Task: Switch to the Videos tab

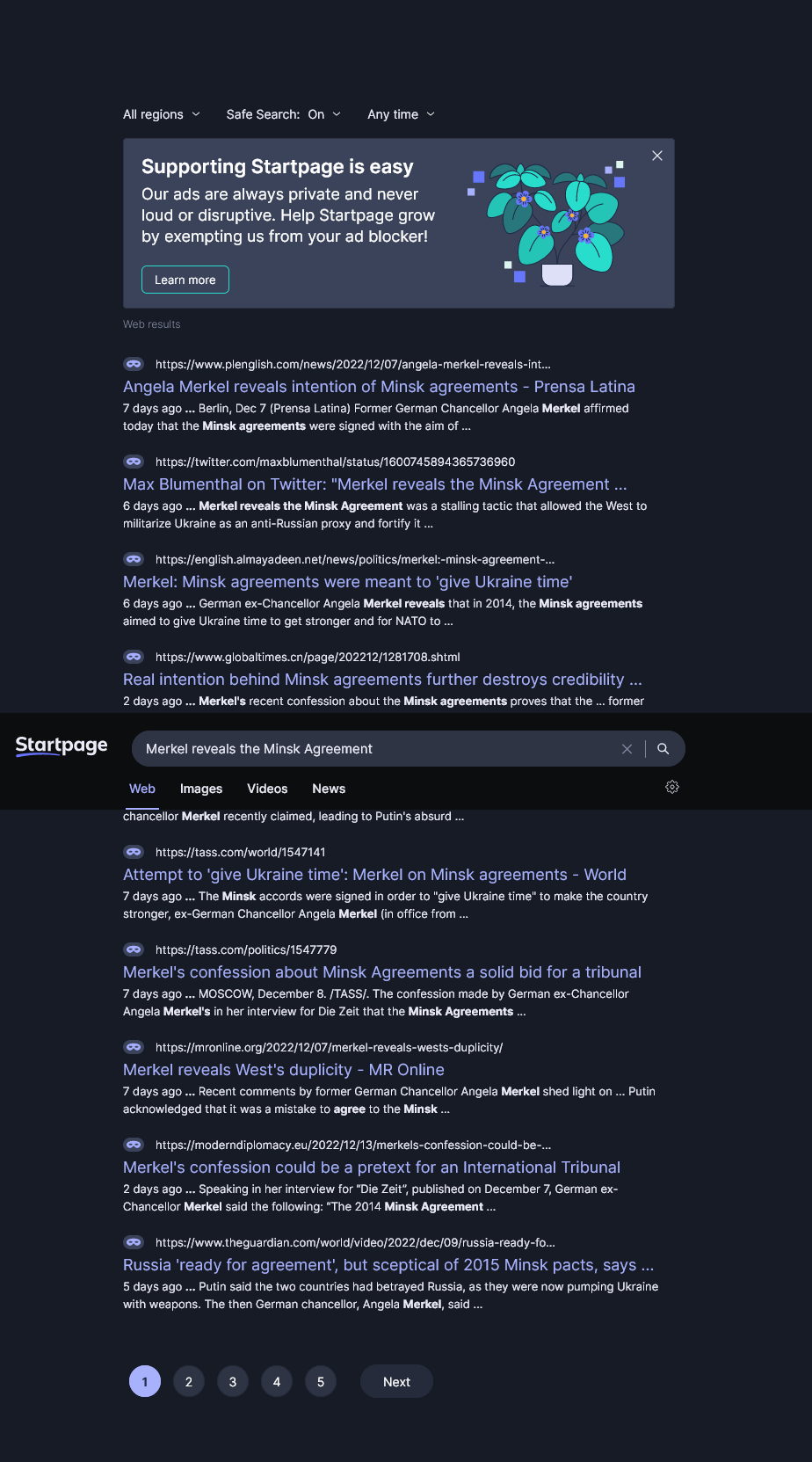Action: pos(267,789)
